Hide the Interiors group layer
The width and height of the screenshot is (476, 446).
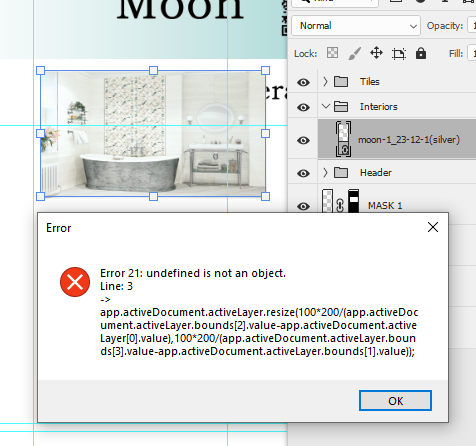pyautogui.click(x=303, y=107)
